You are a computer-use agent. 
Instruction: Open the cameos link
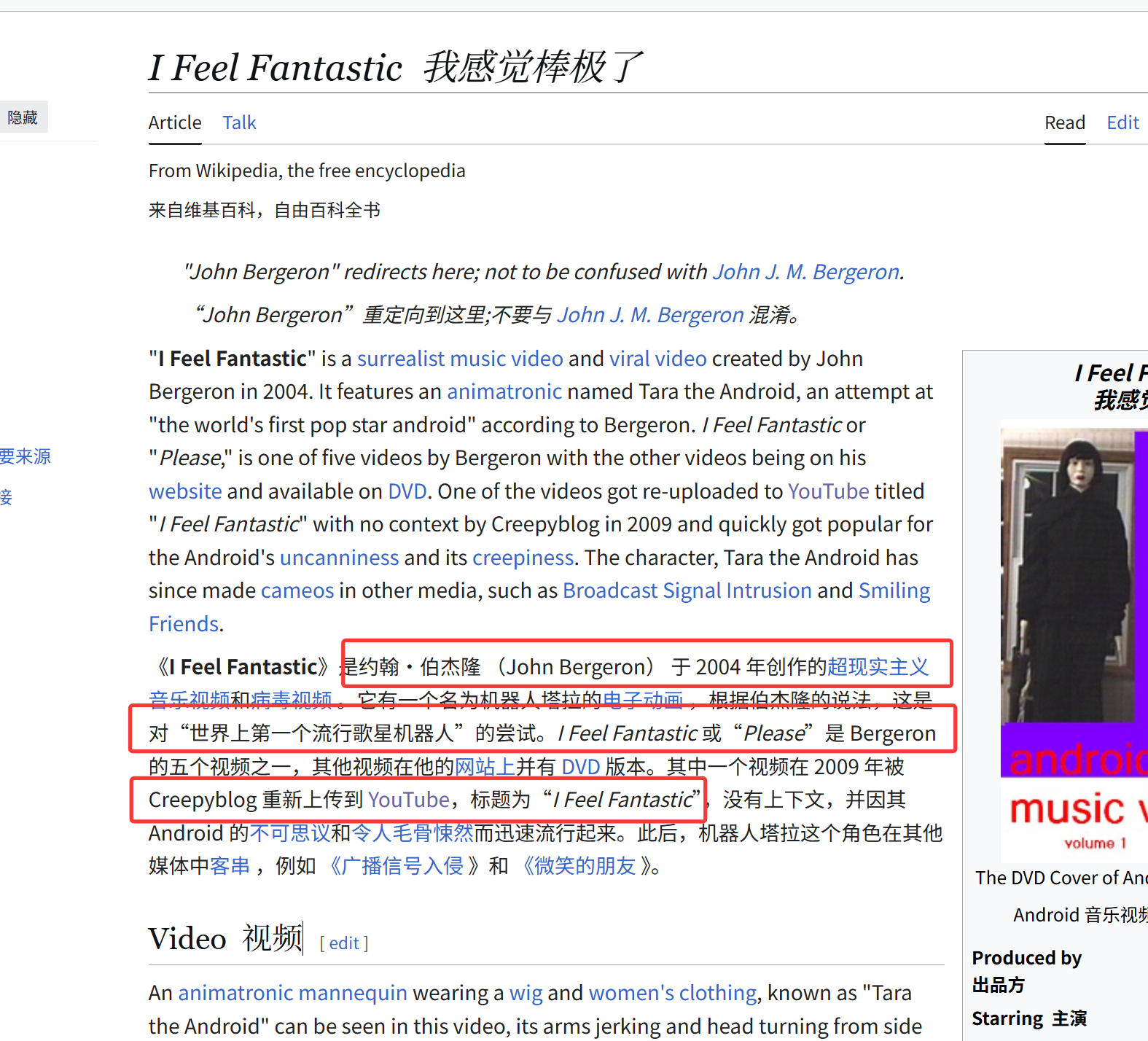pos(297,590)
